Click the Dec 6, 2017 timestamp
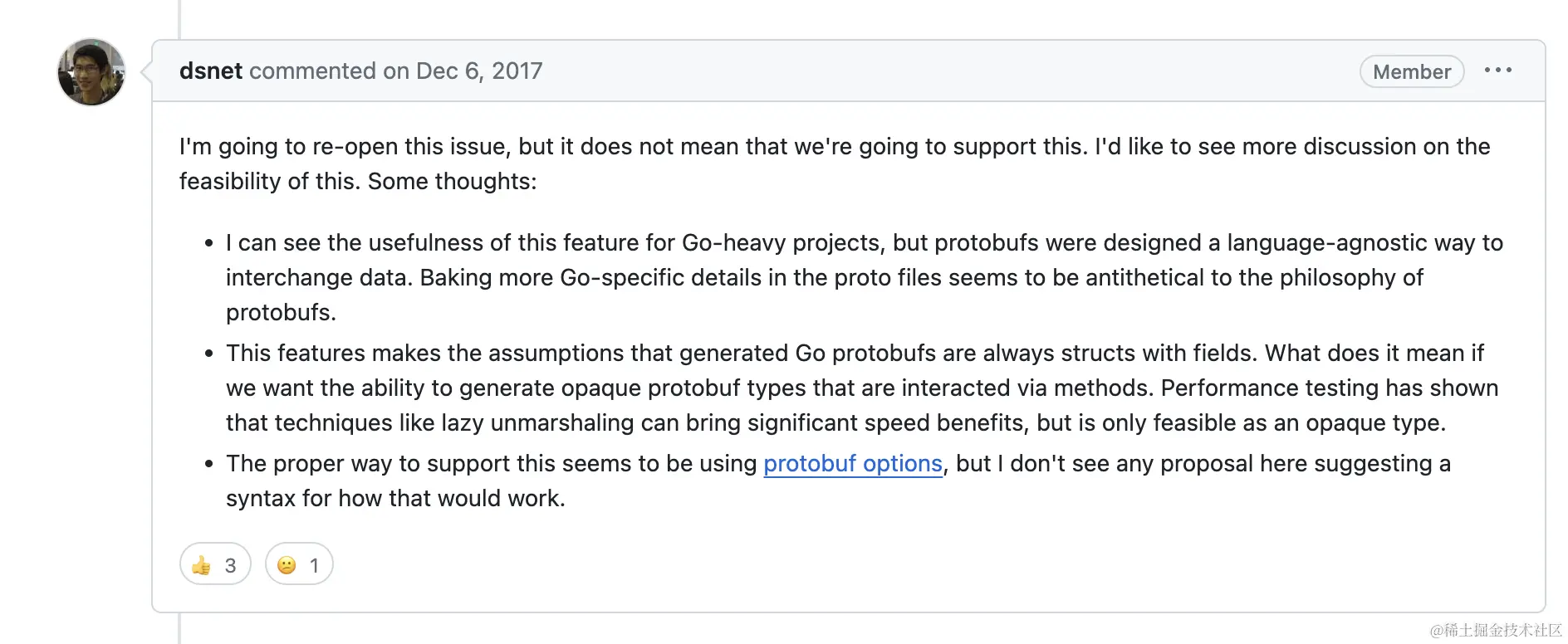Viewport: 1568px width, 644px height. coord(479,71)
